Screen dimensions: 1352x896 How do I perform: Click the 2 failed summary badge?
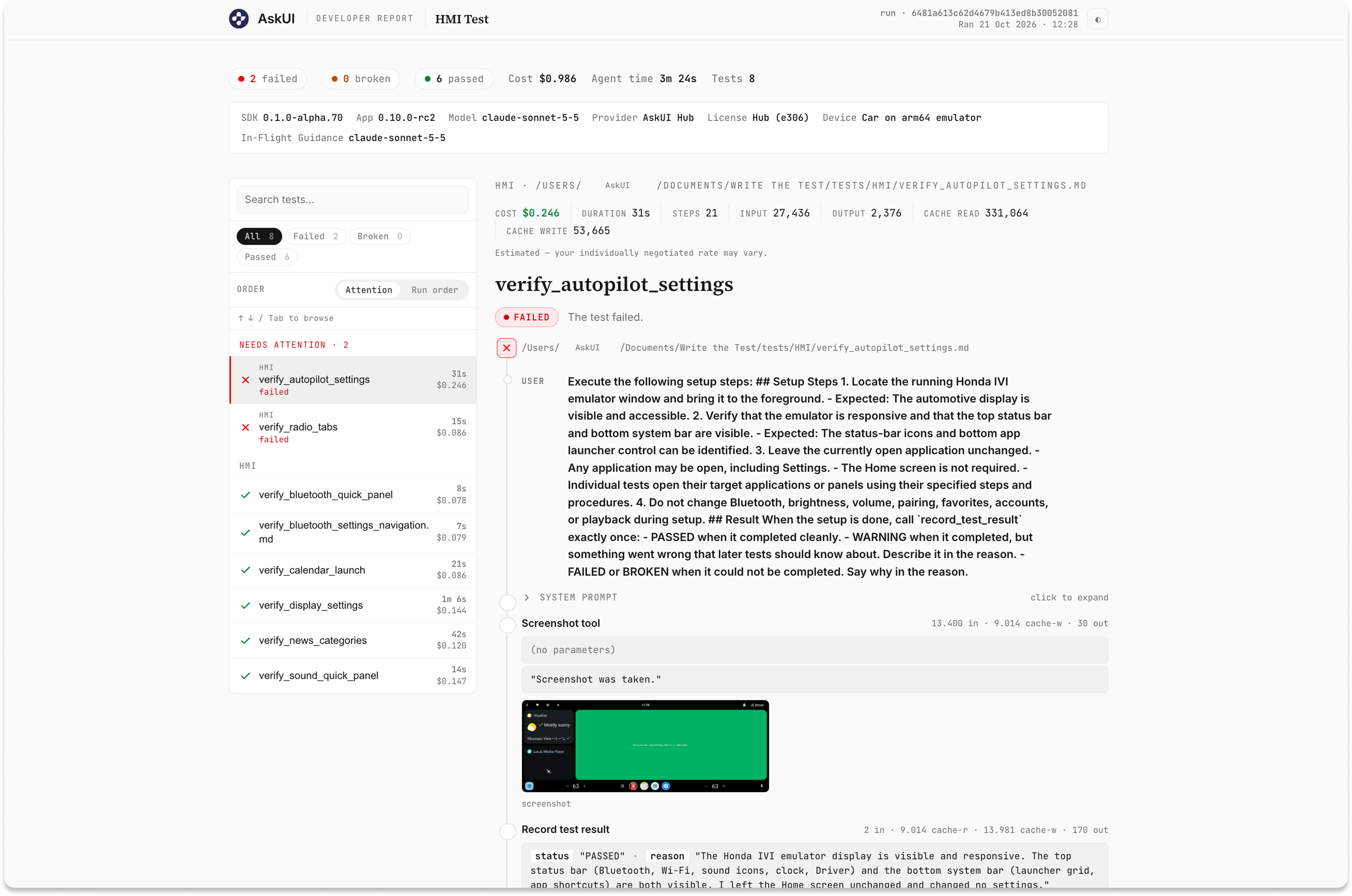[268, 79]
